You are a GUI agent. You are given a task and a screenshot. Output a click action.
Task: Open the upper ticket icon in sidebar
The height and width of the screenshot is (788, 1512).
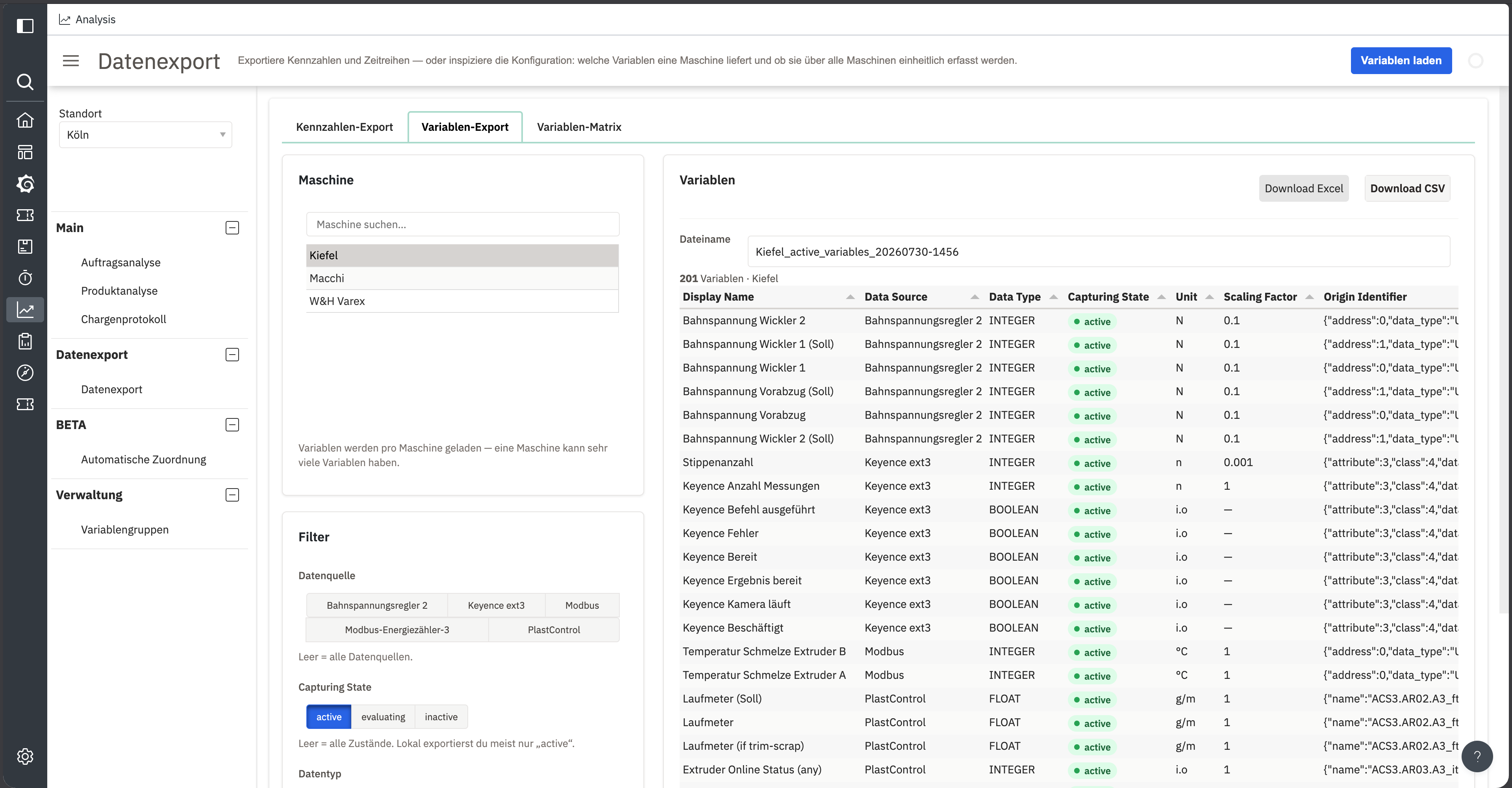coord(25,215)
